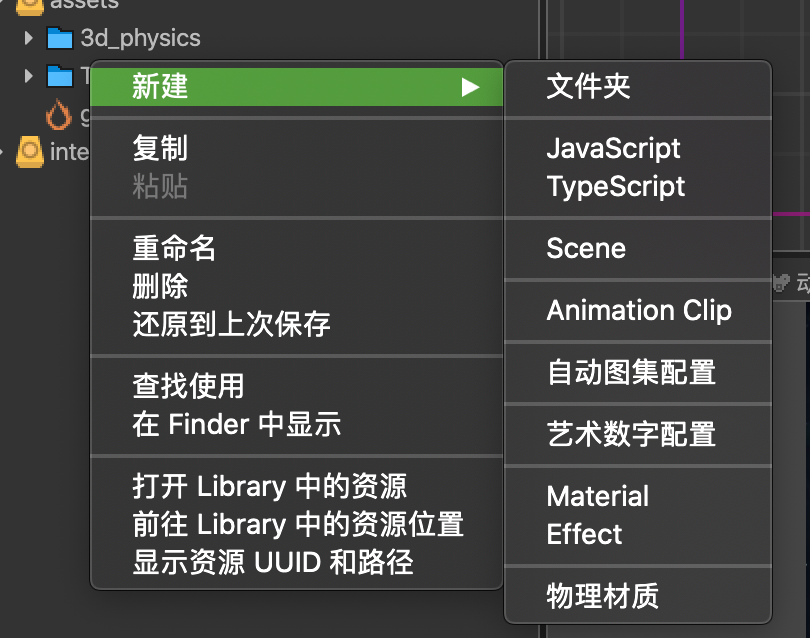Create a new Material asset
This screenshot has height=638, width=810.
(597, 497)
